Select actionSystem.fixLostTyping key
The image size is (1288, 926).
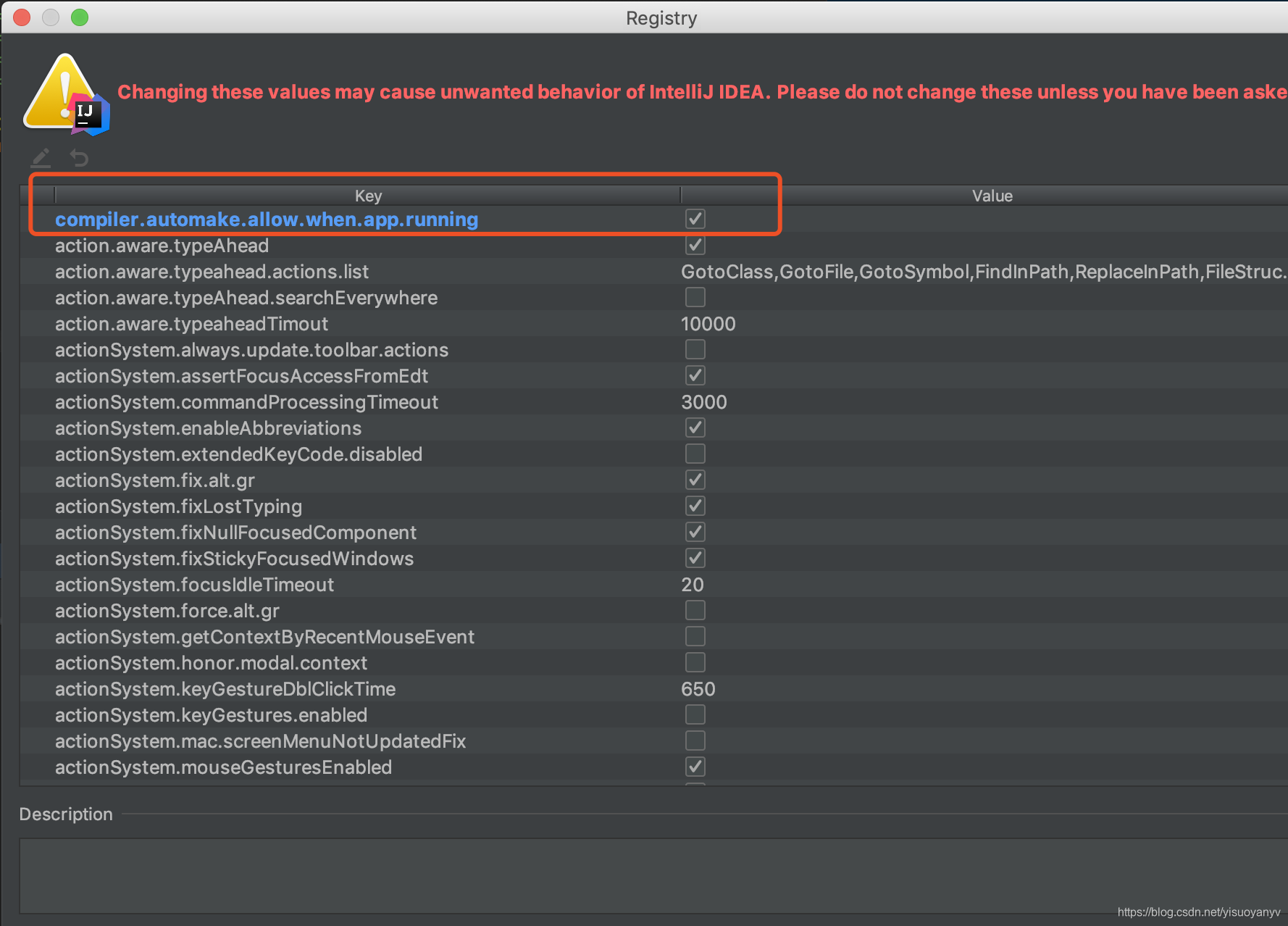point(178,506)
